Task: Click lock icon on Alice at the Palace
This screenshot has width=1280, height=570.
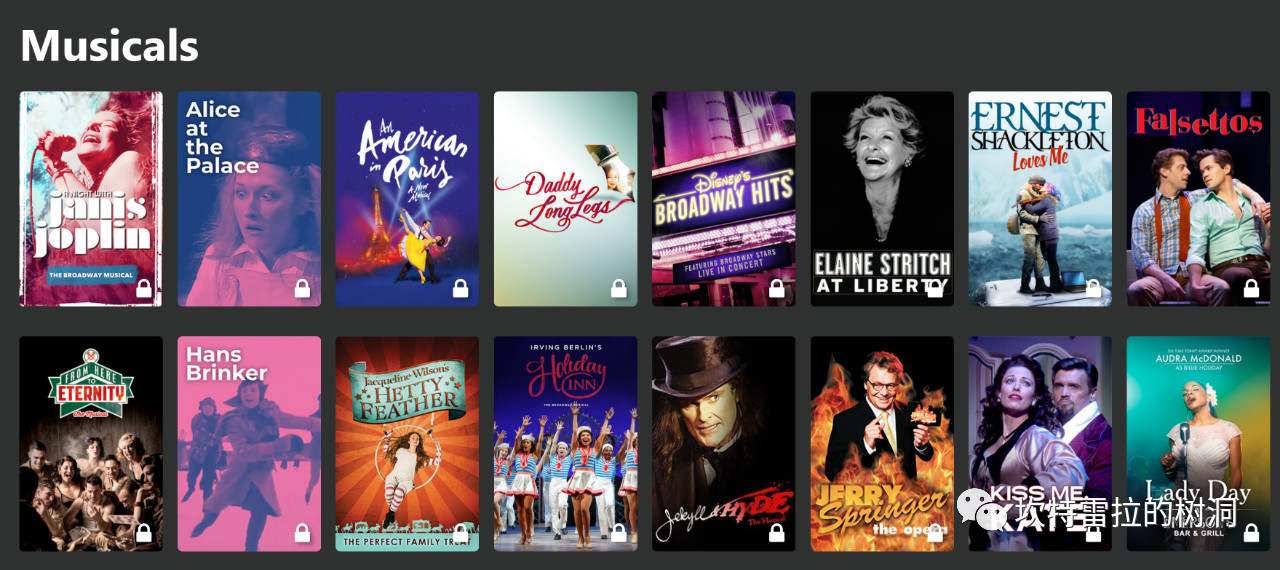Action: click(x=302, y=289)
